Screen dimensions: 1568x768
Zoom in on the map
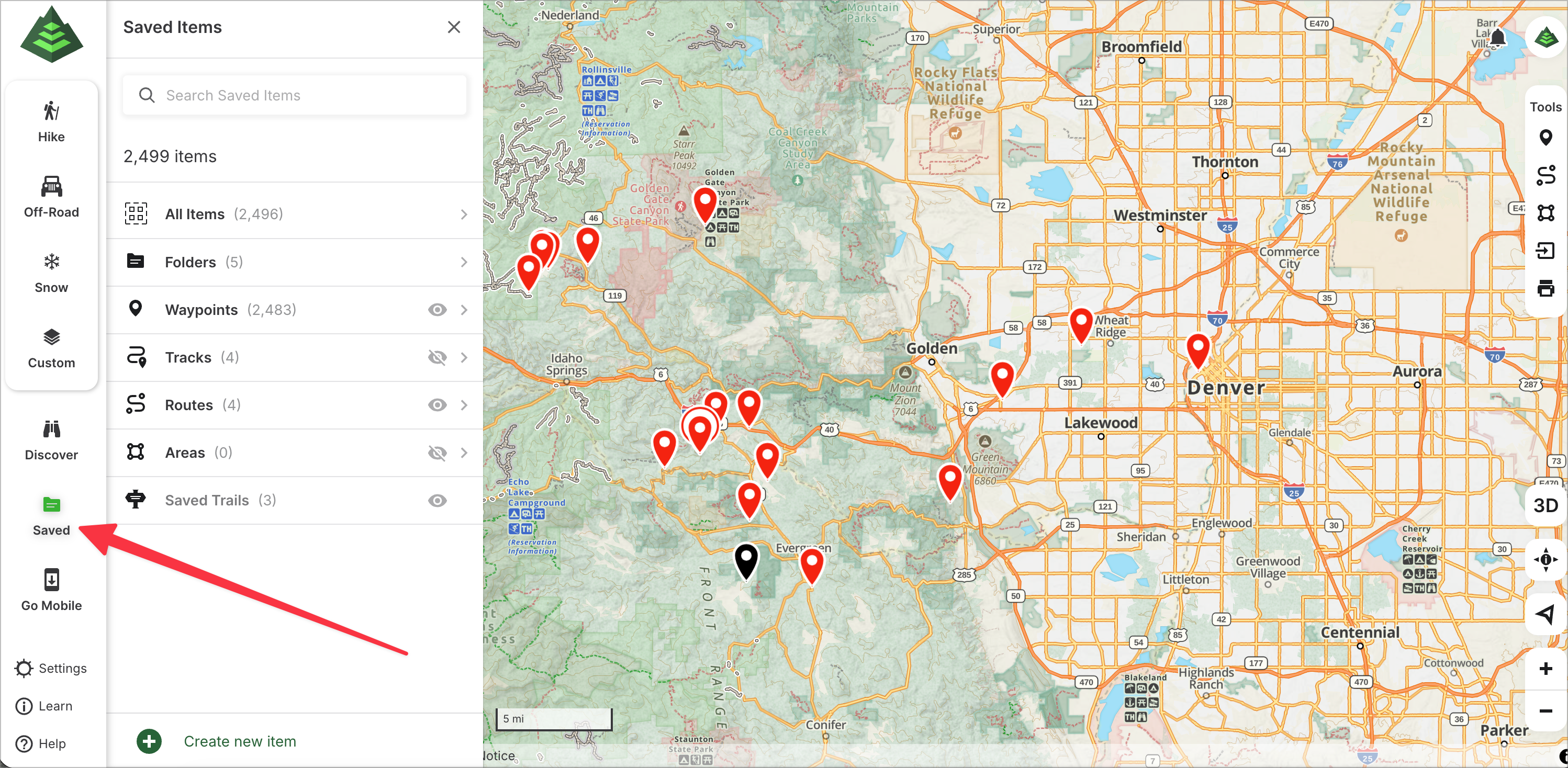1545,669
